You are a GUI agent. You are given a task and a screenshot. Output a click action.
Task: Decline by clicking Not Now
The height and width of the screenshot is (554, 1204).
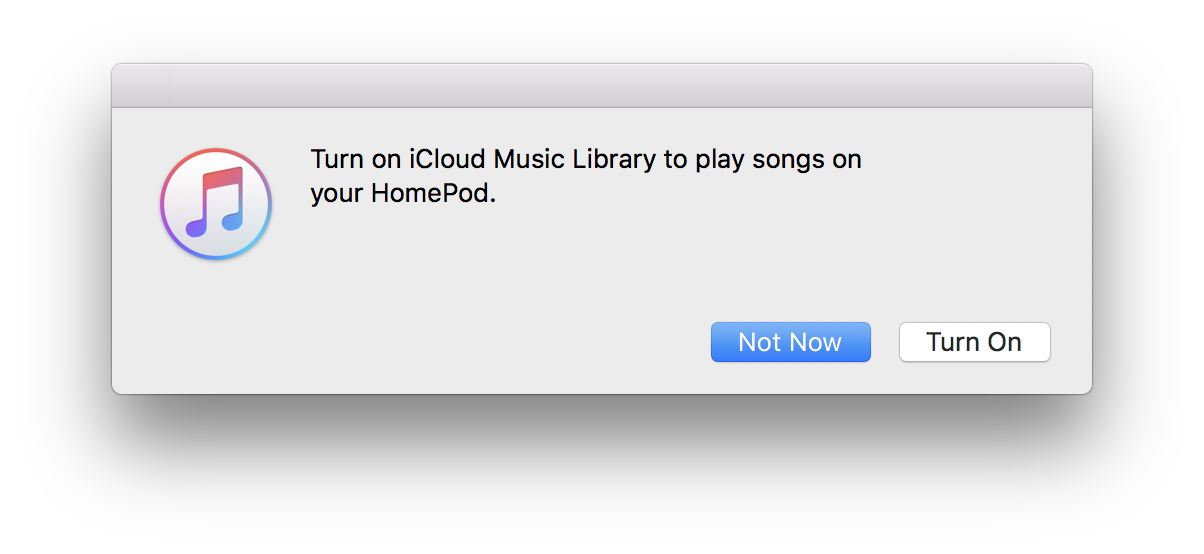tap(790, 342)
